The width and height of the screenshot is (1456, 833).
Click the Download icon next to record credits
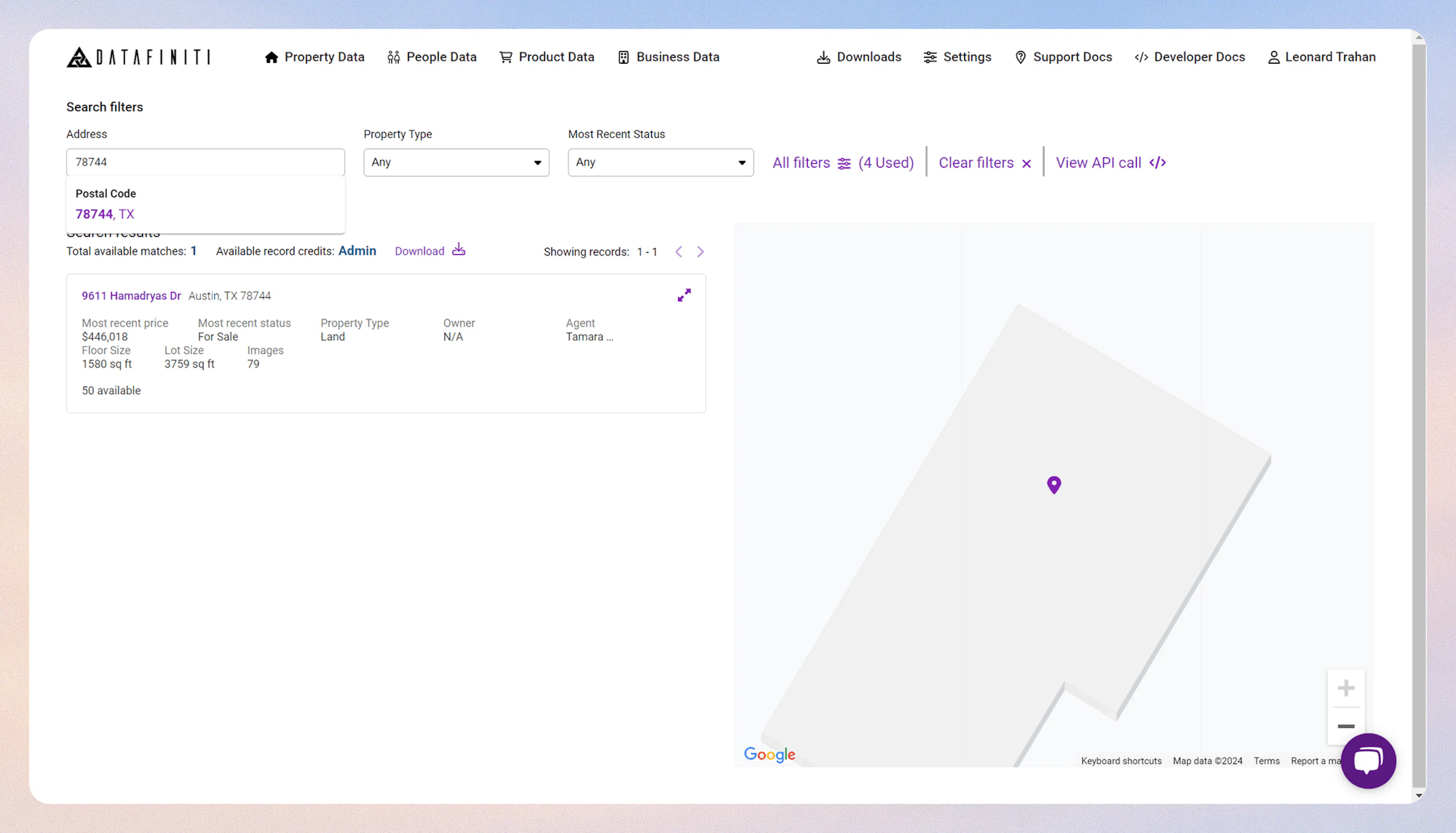[x=458, y=250]
